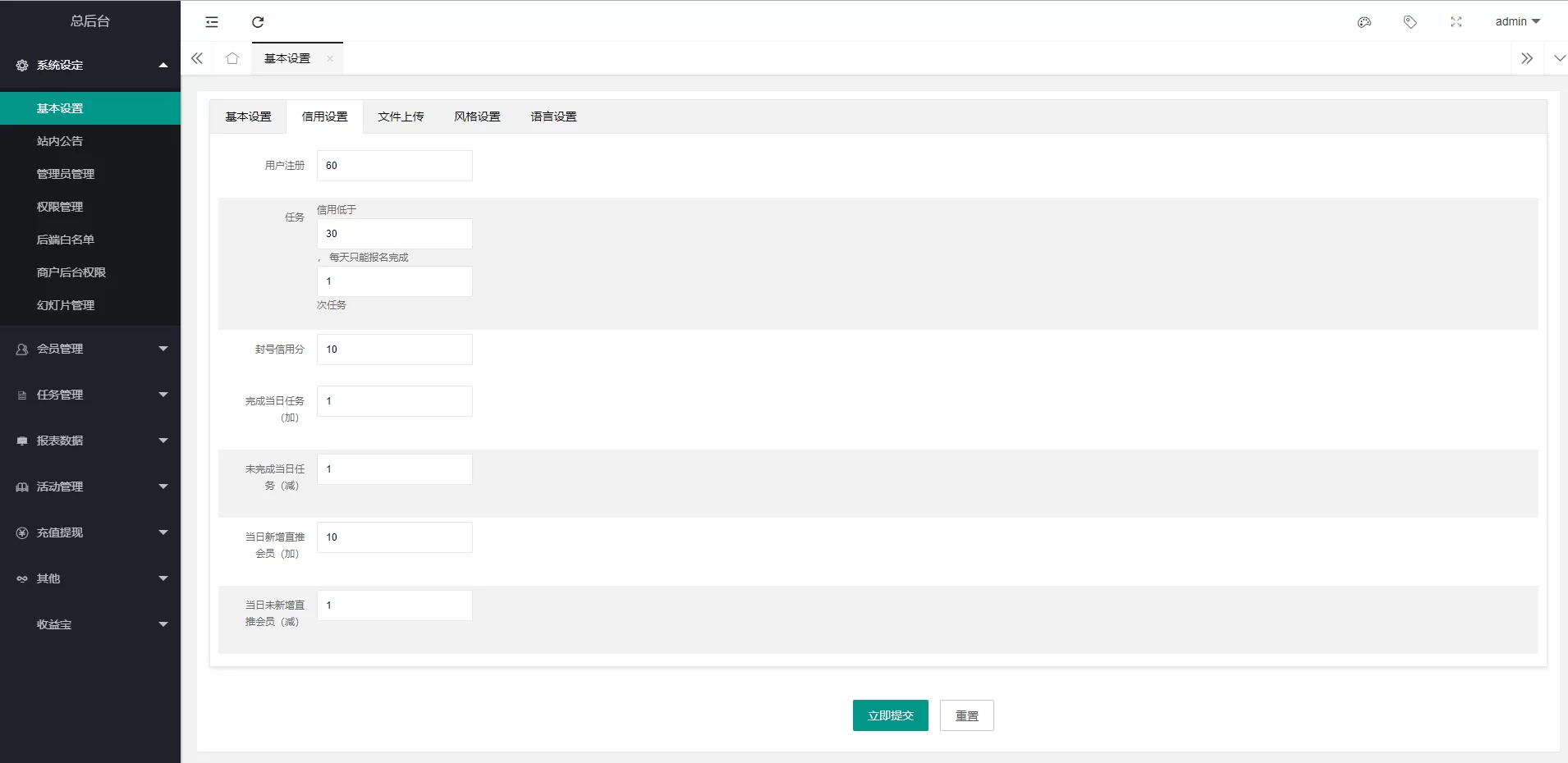Image resolution: width=1568 pixels, height=763 pixels.
Task: Open 后端白名单 in the sidebar
Action: coord(90,240)
